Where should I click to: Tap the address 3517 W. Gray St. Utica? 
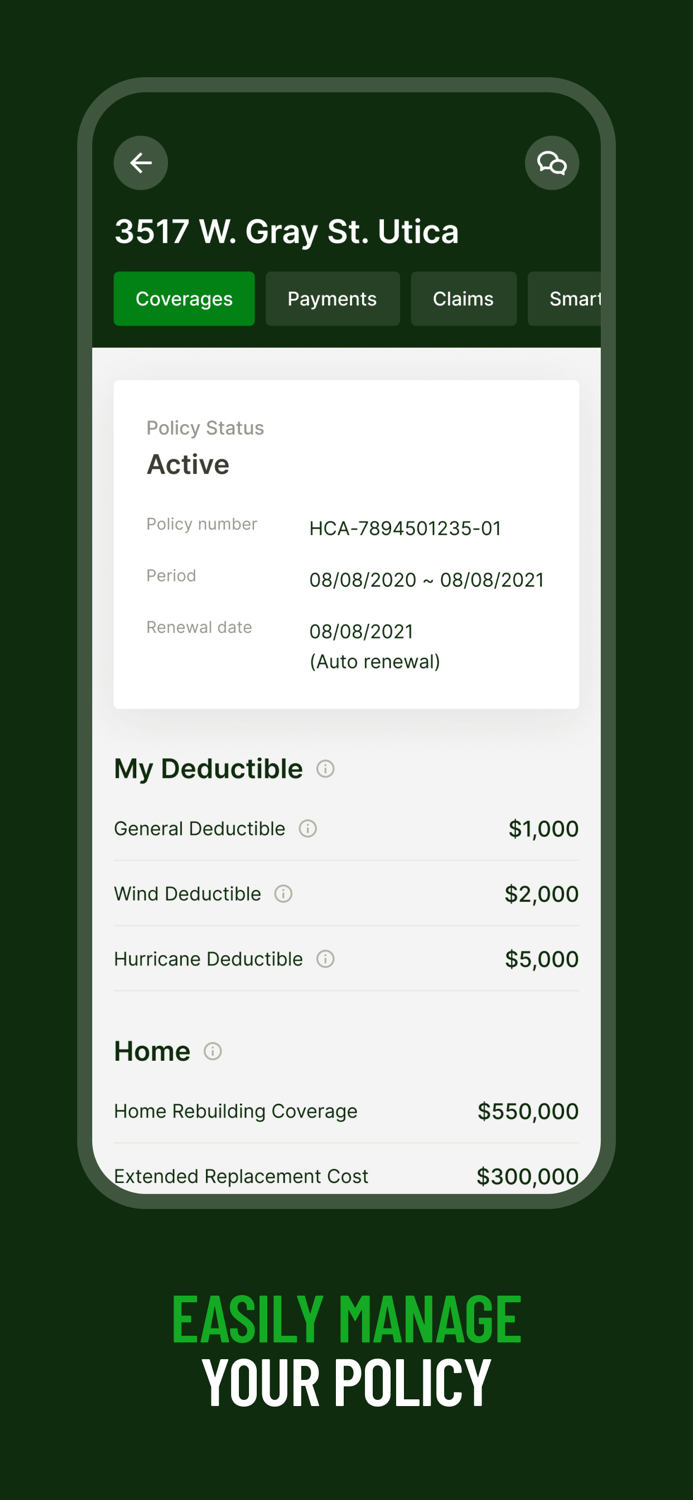tap(287, 231)
